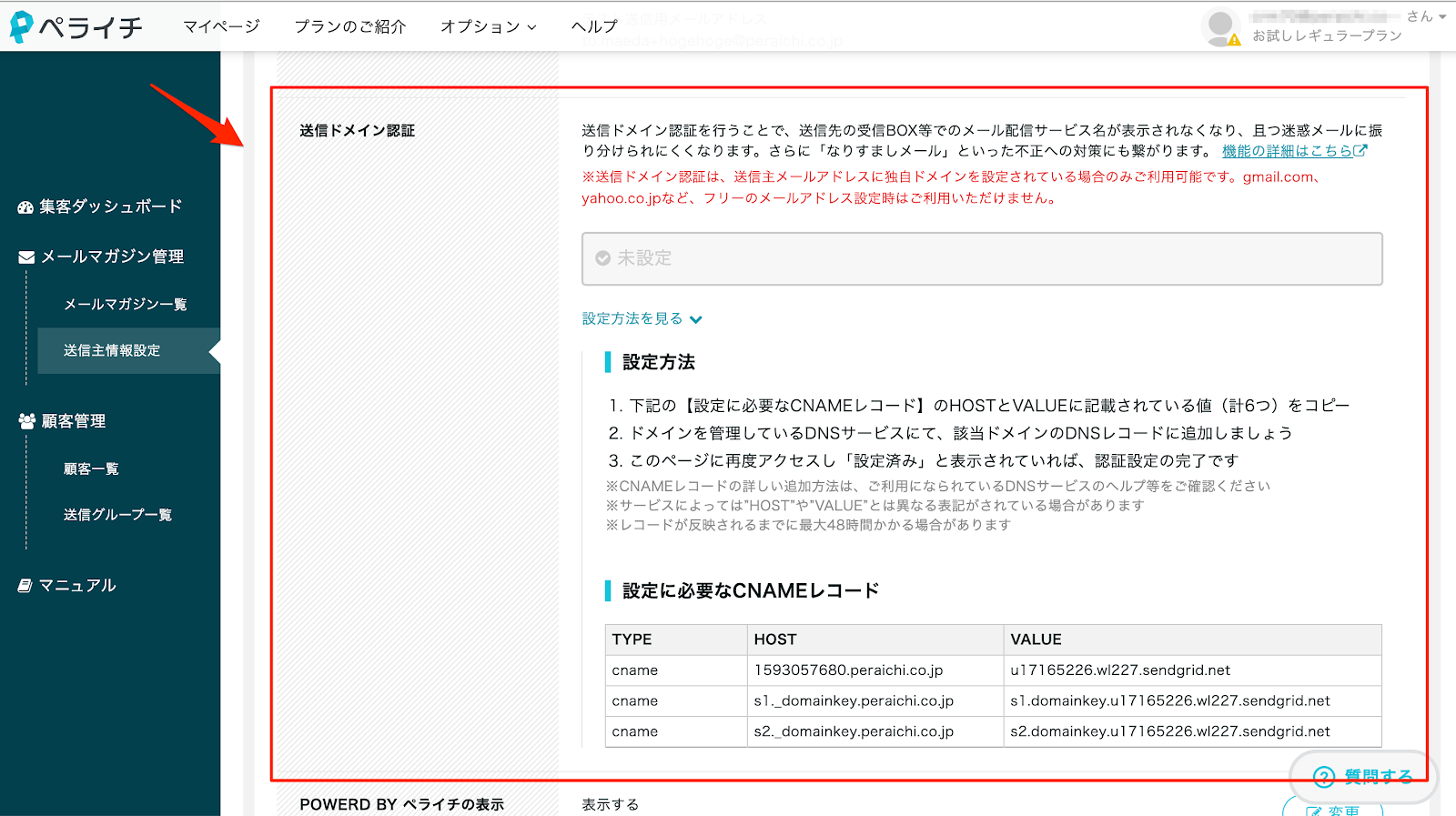This screenshot has height=816, width=1456.
Task: Open マイページ in top navigation
Action: 221,26
